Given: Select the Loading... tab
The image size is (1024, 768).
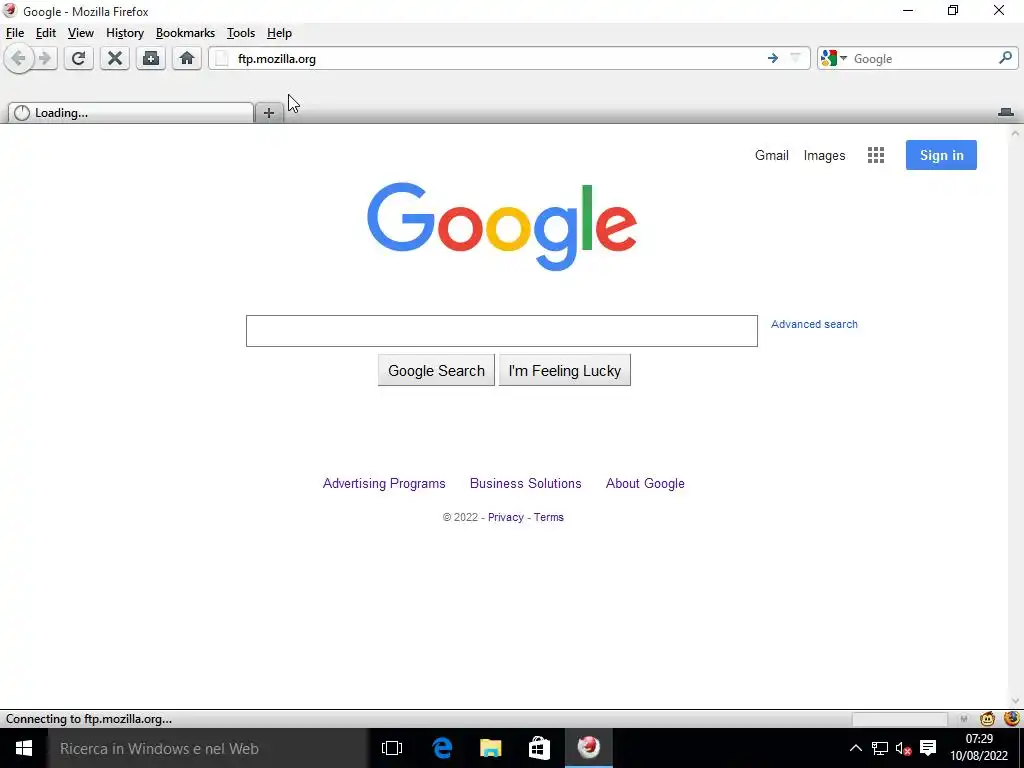Looking at the screenshot, I should pyautogui.click(x=131, y=113).
